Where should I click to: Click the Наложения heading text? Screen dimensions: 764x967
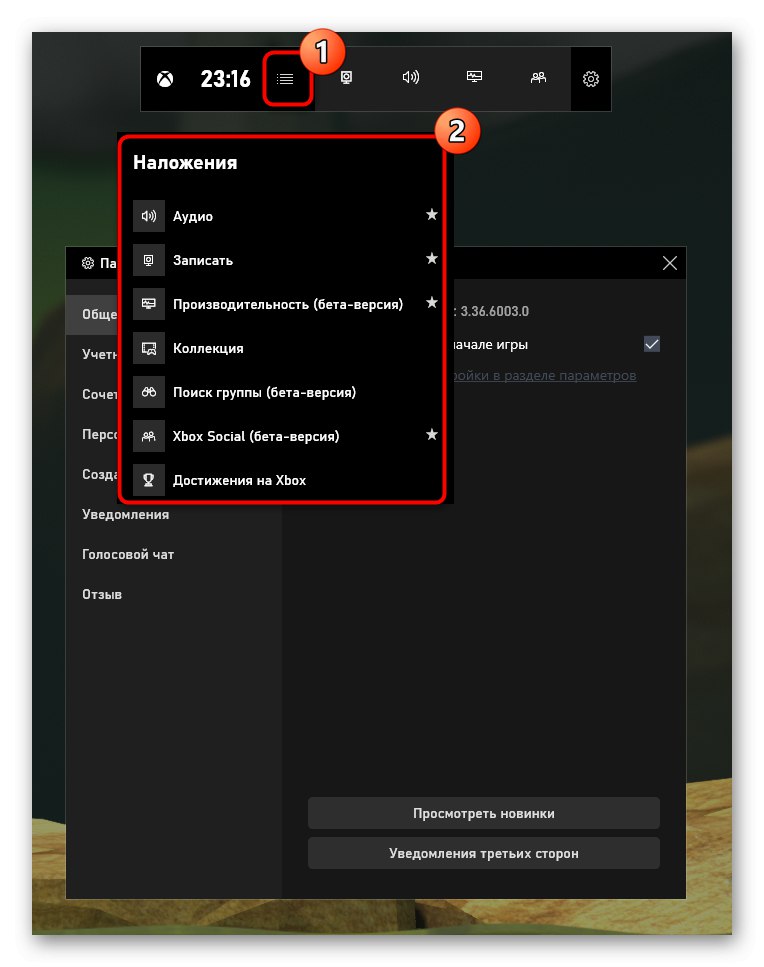pos(185,163)
